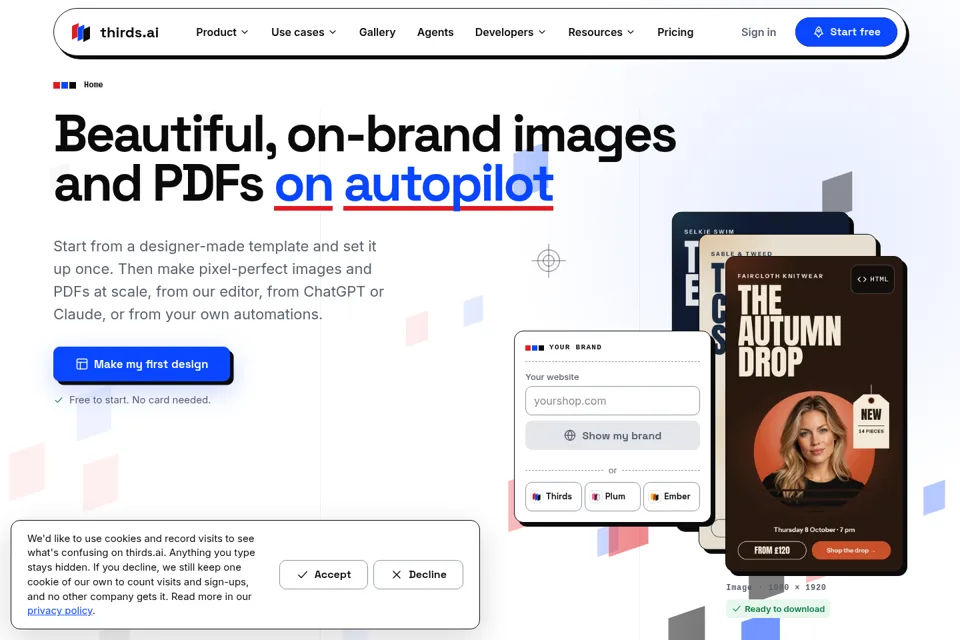Click the code brackets HTML badge icon
Screen dimensions: 960x640
862,279
